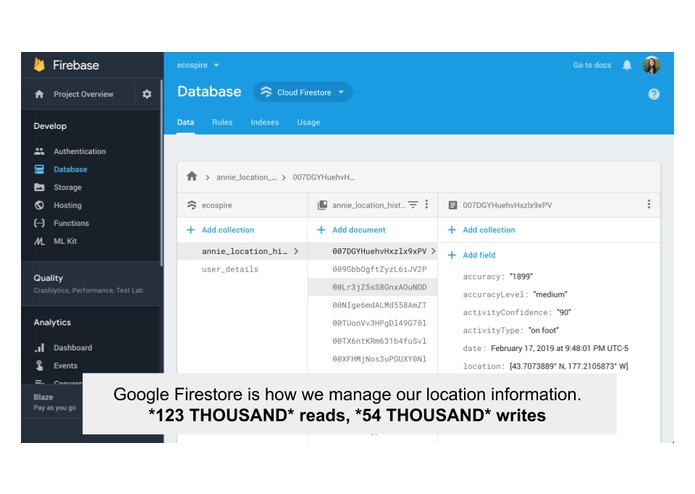This screenshot has width=695, height=494.
Task: Expand annie_location_hi collection chevron
Action: coord(296,251)
